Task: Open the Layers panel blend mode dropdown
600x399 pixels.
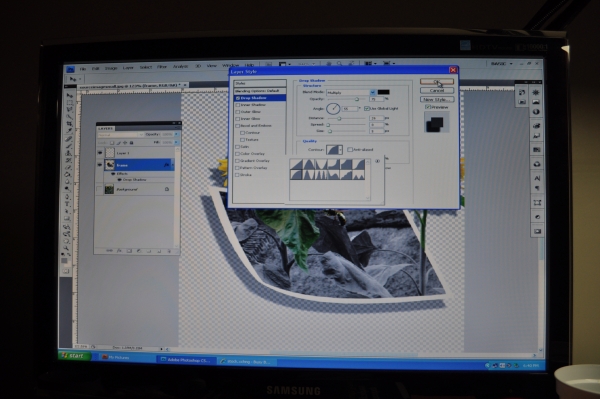Action: pyautogui.click(x=121, y=135)
